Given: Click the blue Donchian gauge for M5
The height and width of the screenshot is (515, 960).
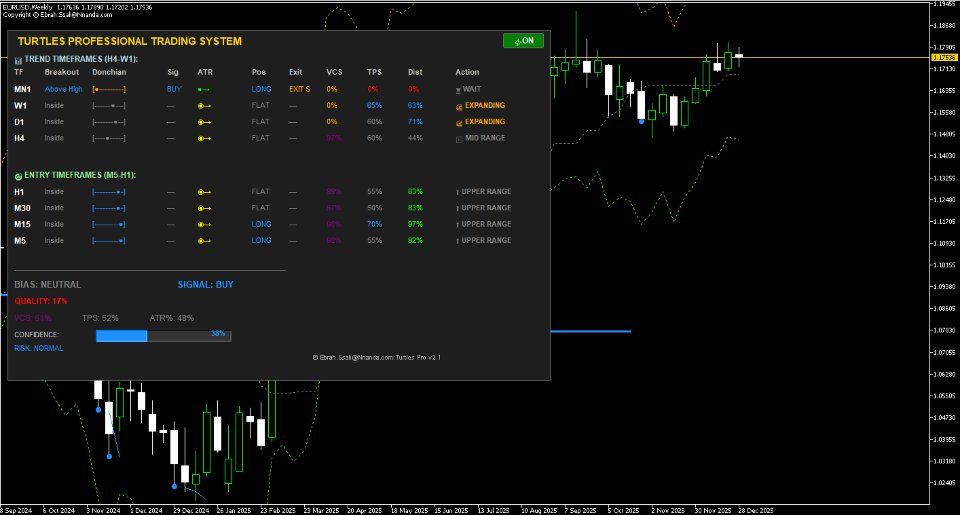Looking at the screenshot, I should 109,241.
